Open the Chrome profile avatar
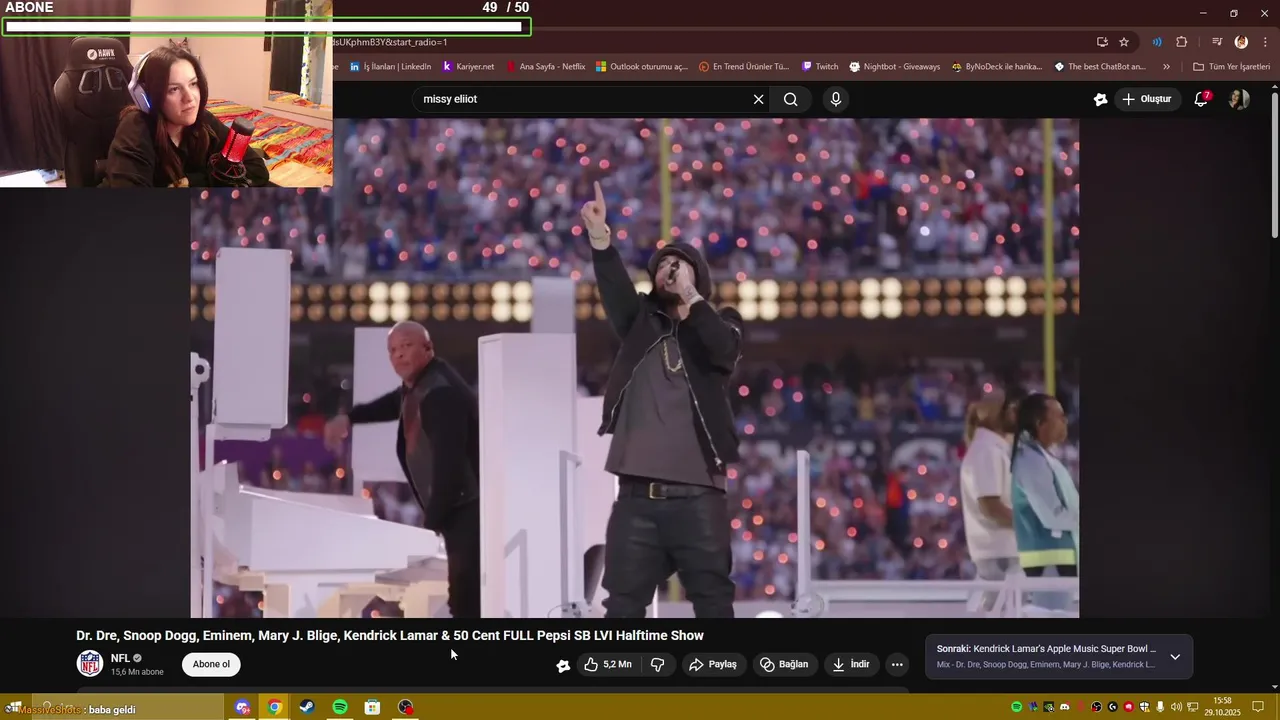 click(1241, 42)
